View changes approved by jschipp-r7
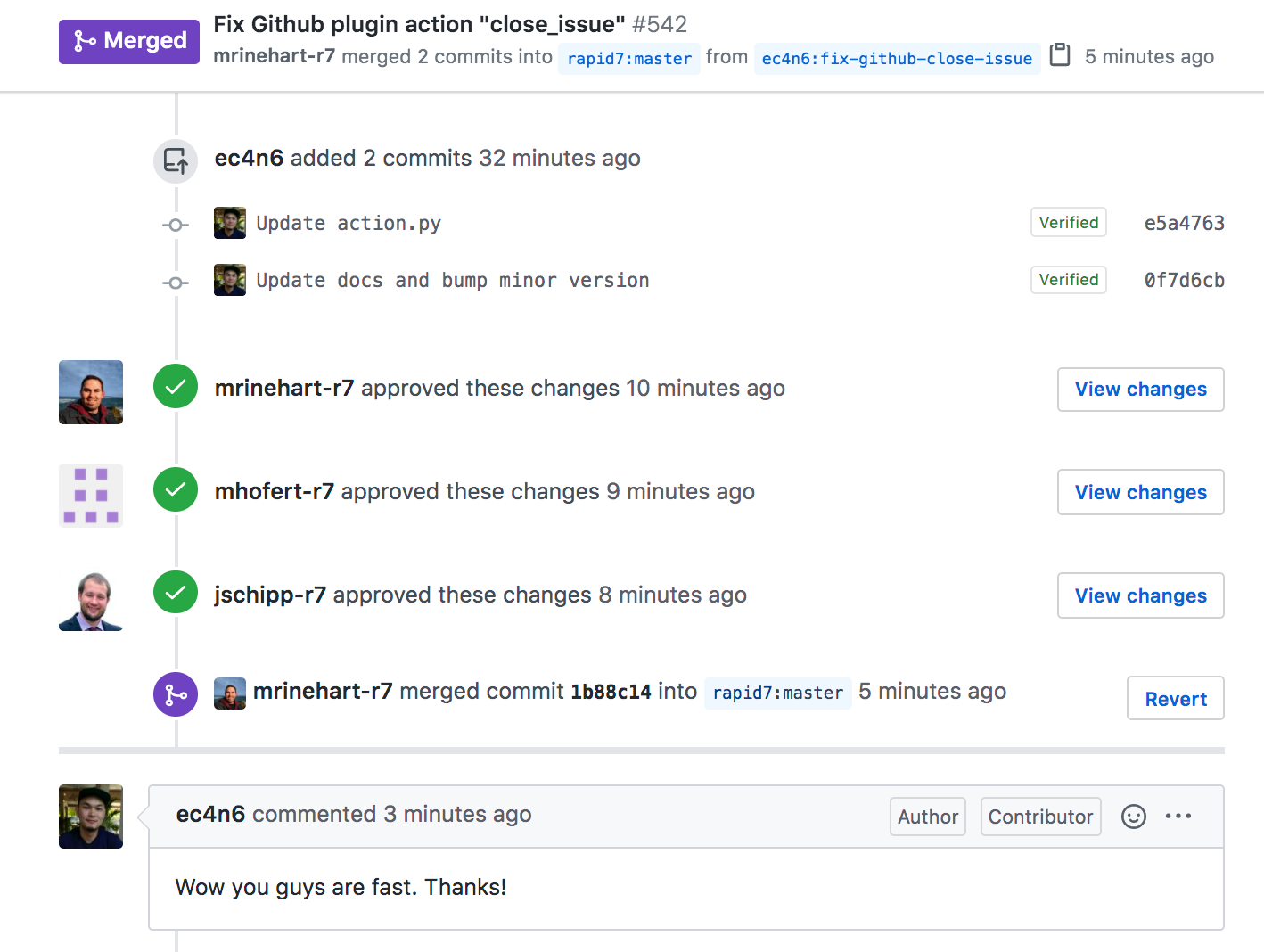The height and width of the screenshot is (952, 1264). [1140, 596]
